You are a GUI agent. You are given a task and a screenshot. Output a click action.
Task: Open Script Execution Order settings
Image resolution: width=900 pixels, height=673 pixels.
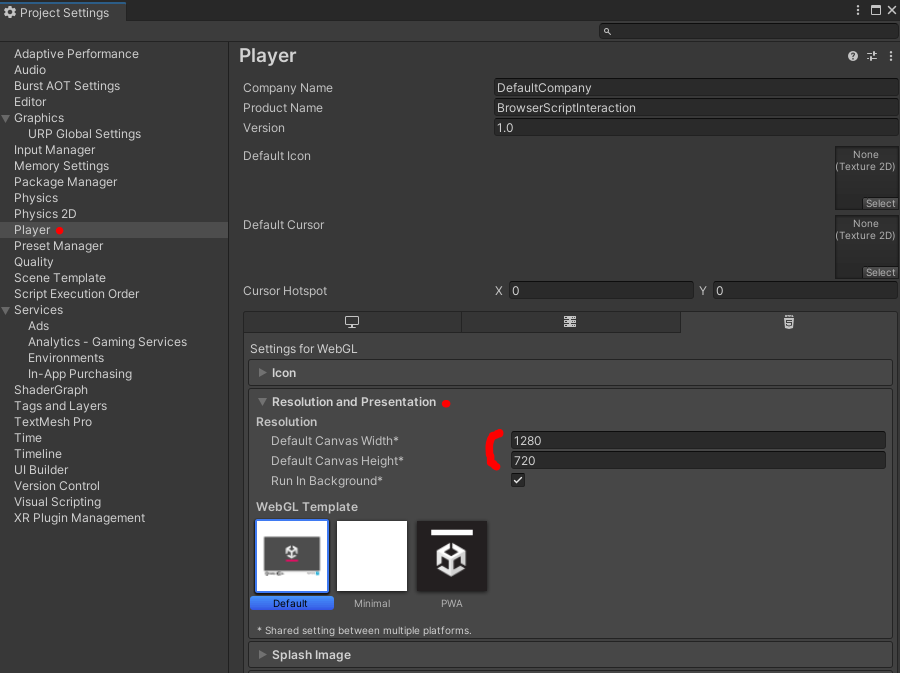76,294
